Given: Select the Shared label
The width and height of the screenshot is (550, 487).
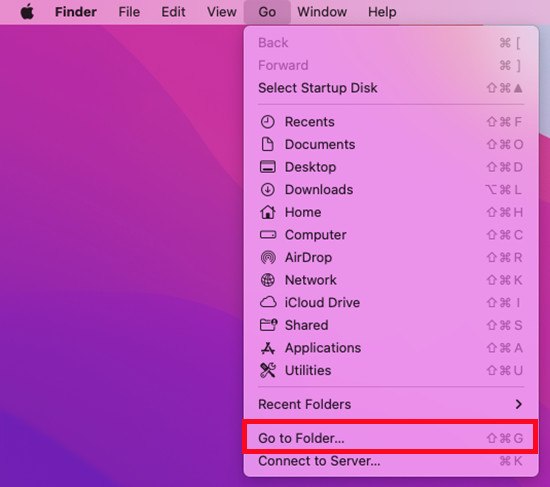Looking at the screenshot, I should pyautogui.click(x=307, y=325).
